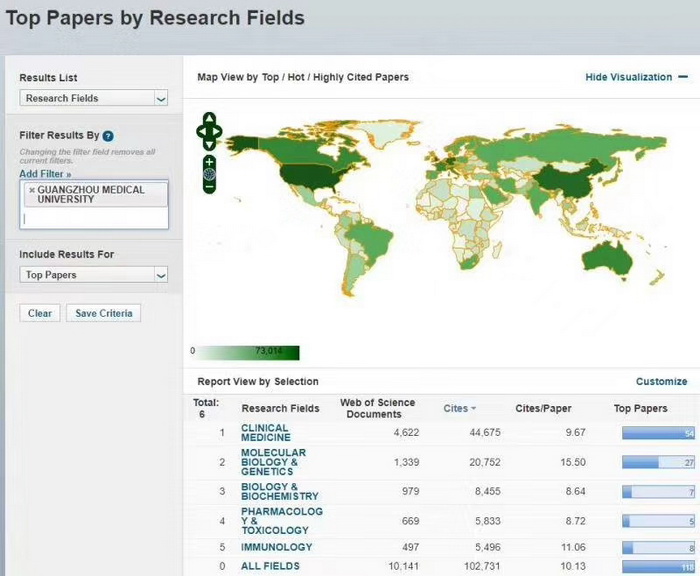Open Filter Results By help icon
The width and height of the screenshot is (700, 576).
(108, 136)
